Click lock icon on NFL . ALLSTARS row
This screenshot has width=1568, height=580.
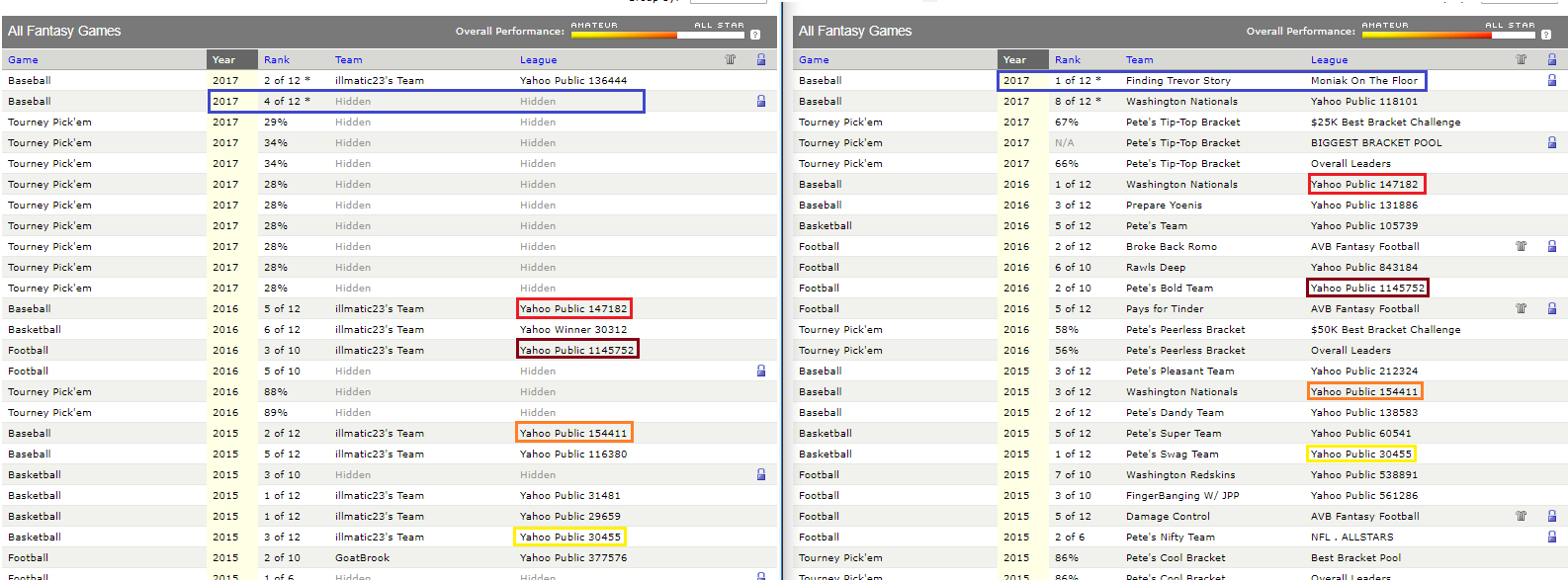pyautogui.click(x=1552, y=537)
